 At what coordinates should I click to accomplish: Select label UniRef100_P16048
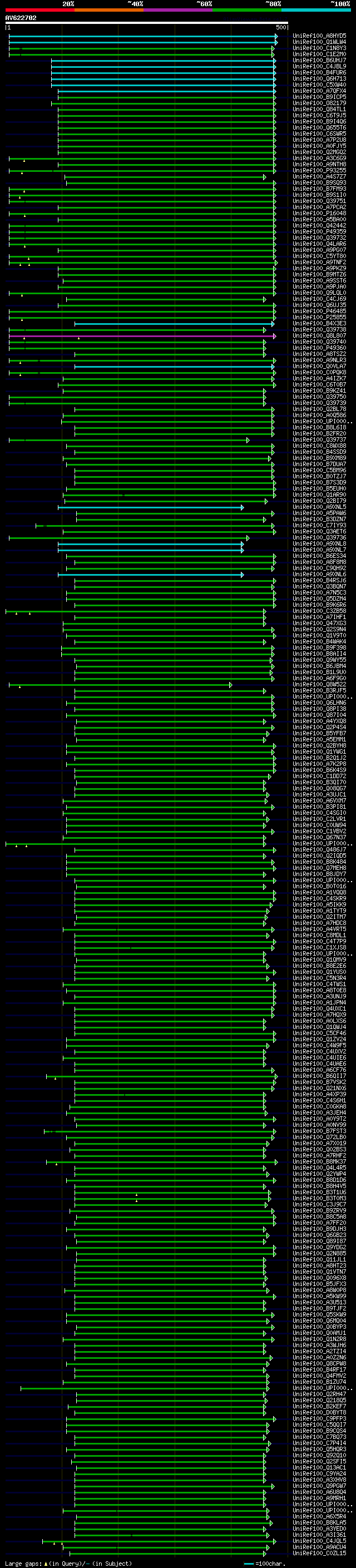[x=319, y=213]
